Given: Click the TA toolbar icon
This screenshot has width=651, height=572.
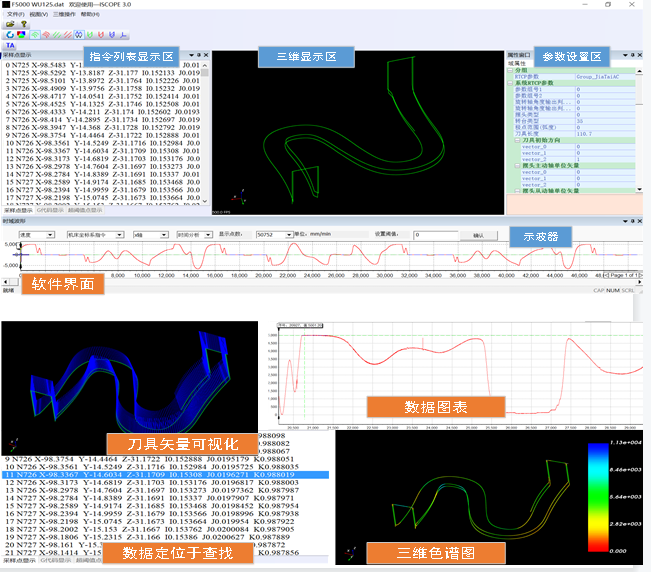Looking at the screenshot, I should point(10,45).
